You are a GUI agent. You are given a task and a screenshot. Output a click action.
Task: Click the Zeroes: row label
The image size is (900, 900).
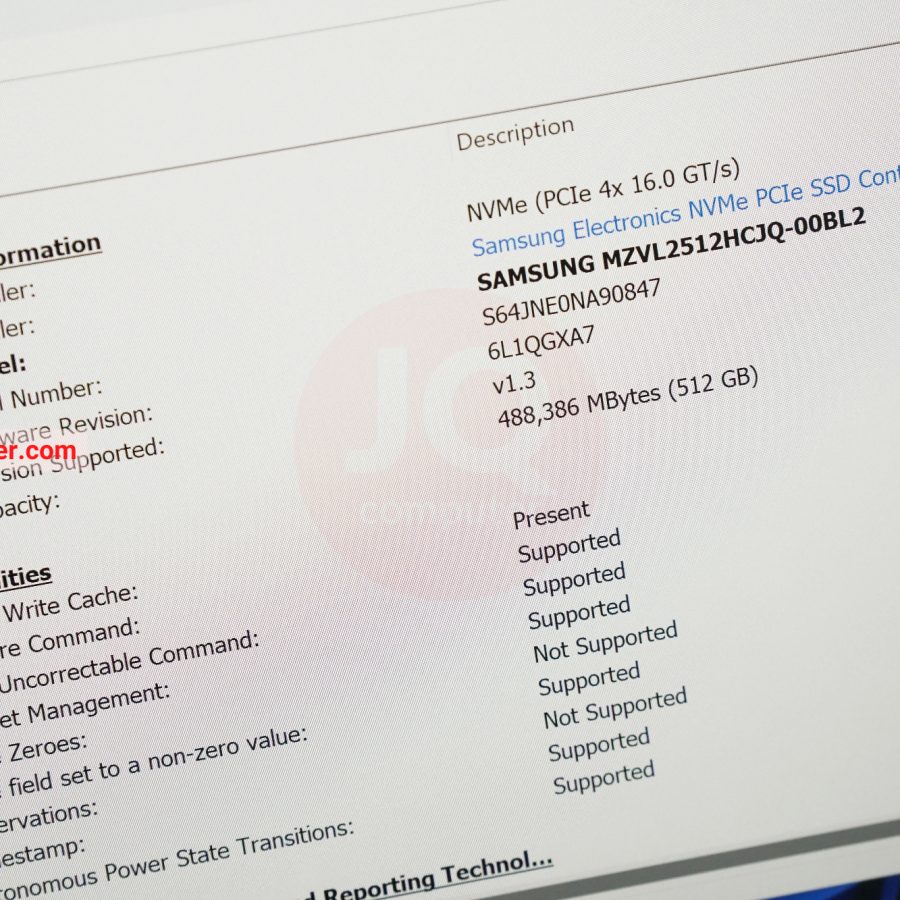point(48,750)
